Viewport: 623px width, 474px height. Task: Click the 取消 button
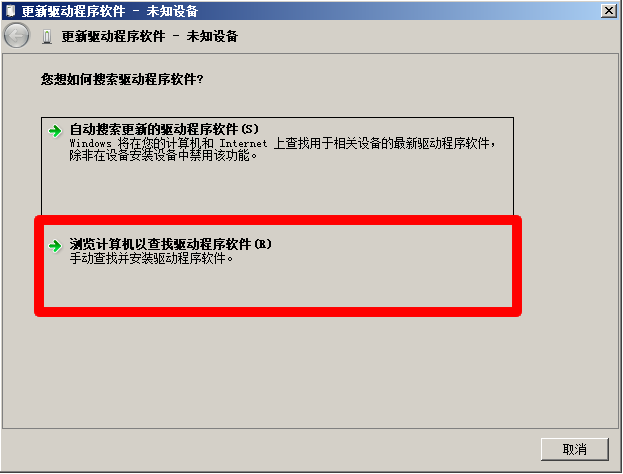(575, 449)
